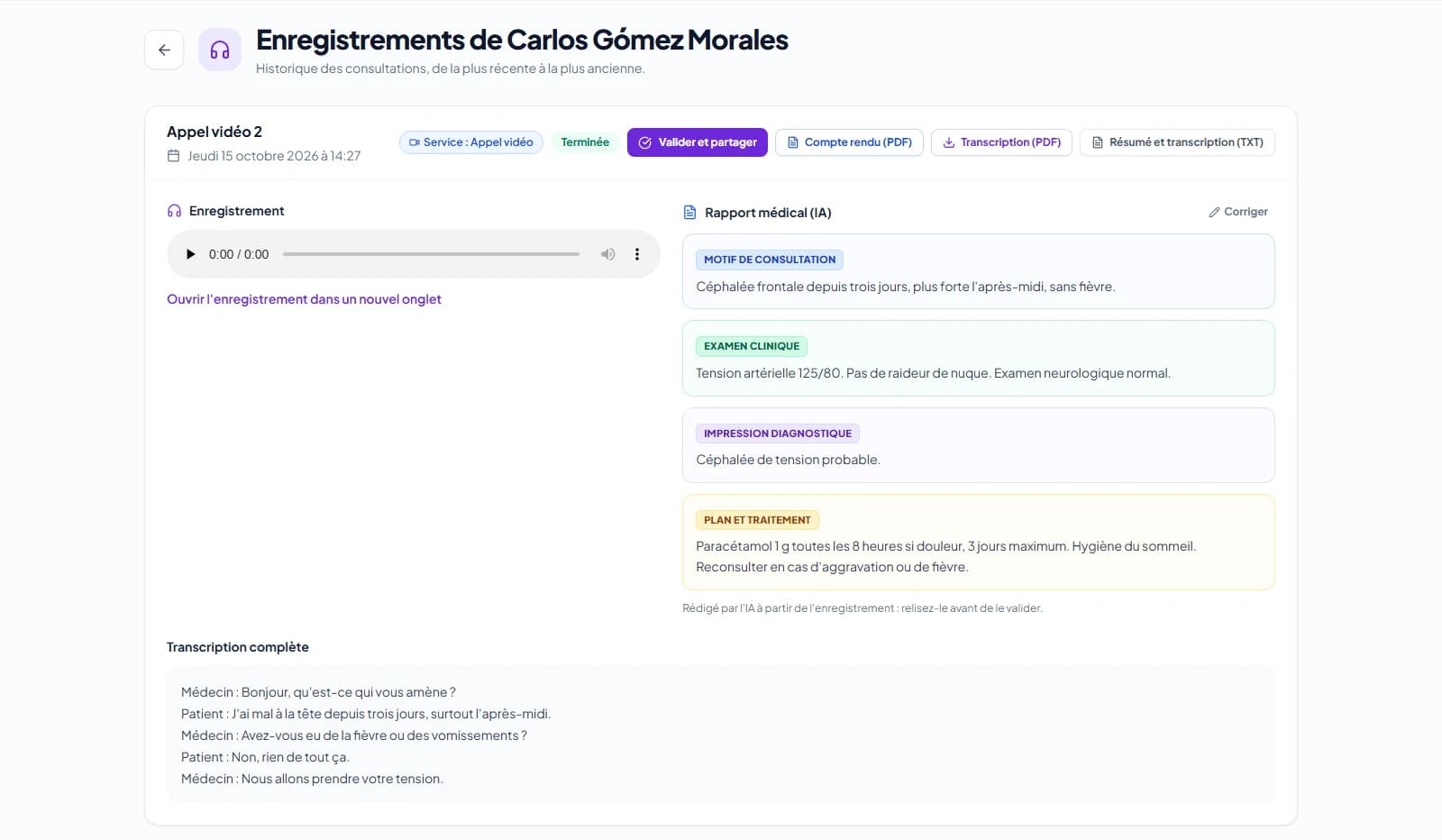Click the Terminée status badge
Image resolution: width=1442 pixels, height=840 pixels.
585,142
